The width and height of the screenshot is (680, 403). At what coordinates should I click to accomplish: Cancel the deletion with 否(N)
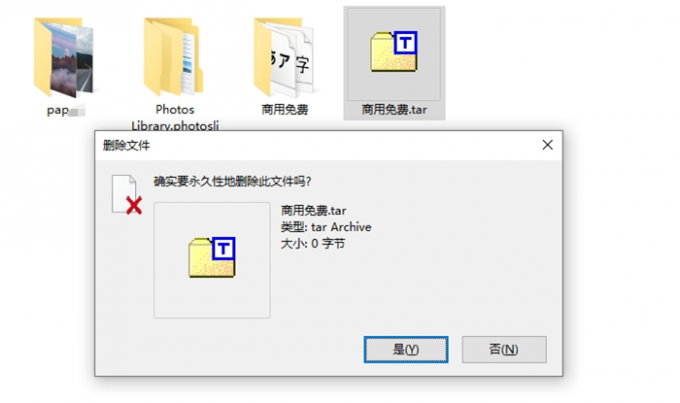pos(504,349)
